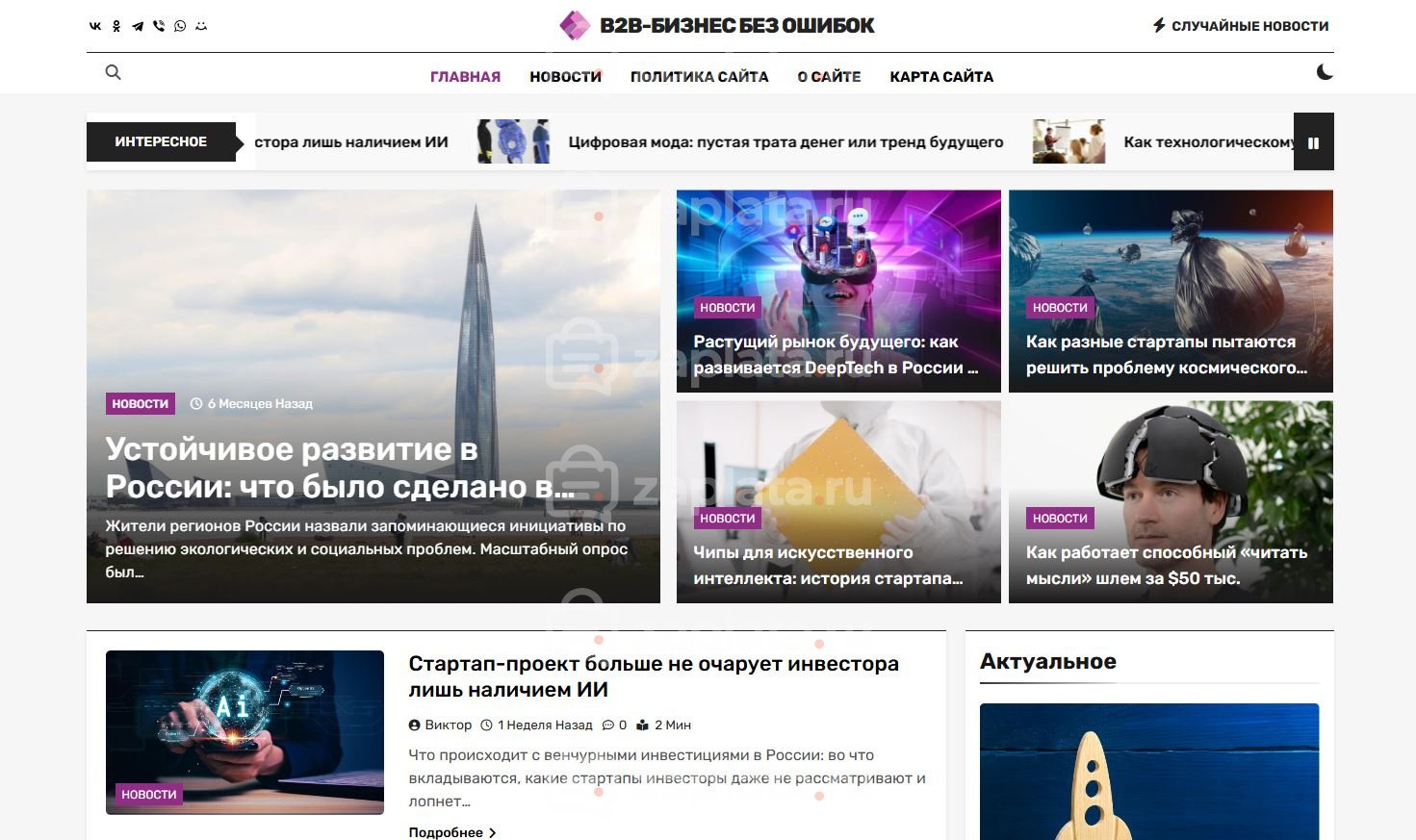1416x840 pixels.
Task: Click the Viber phone icon
Action: 159,26
